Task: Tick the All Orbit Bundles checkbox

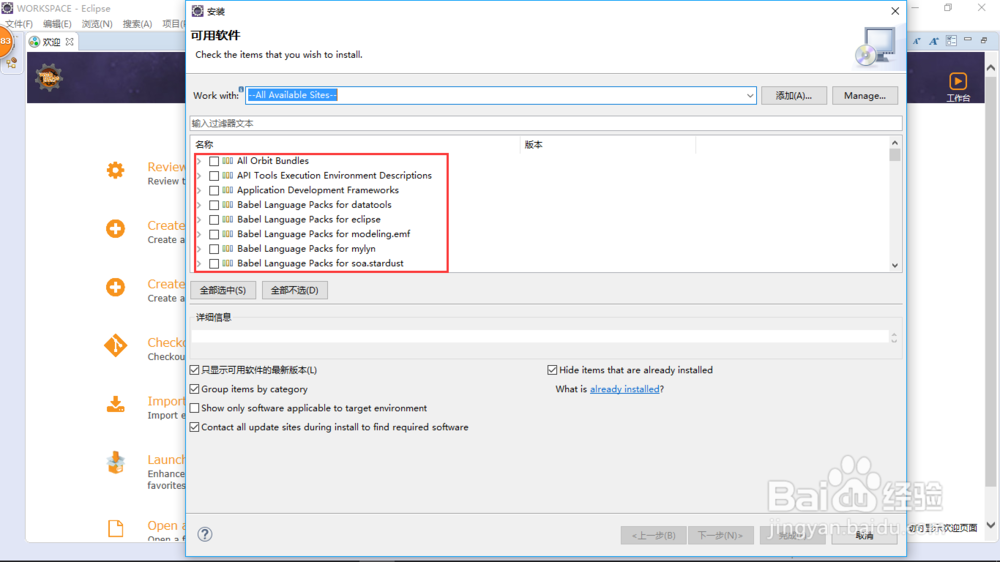Action: click(214, 161)
